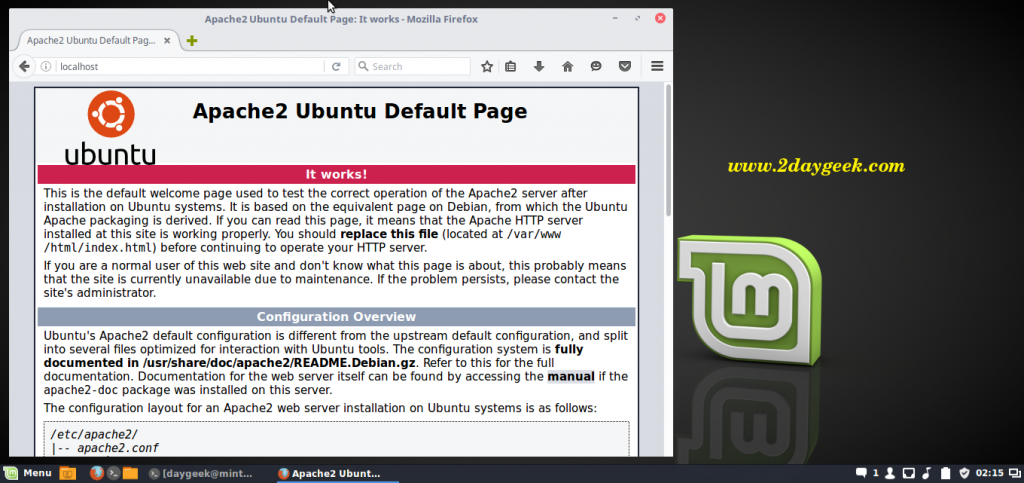Open a new tab with plus button
This screenshot has width=1024, height=483.
[x=192, y=40]
